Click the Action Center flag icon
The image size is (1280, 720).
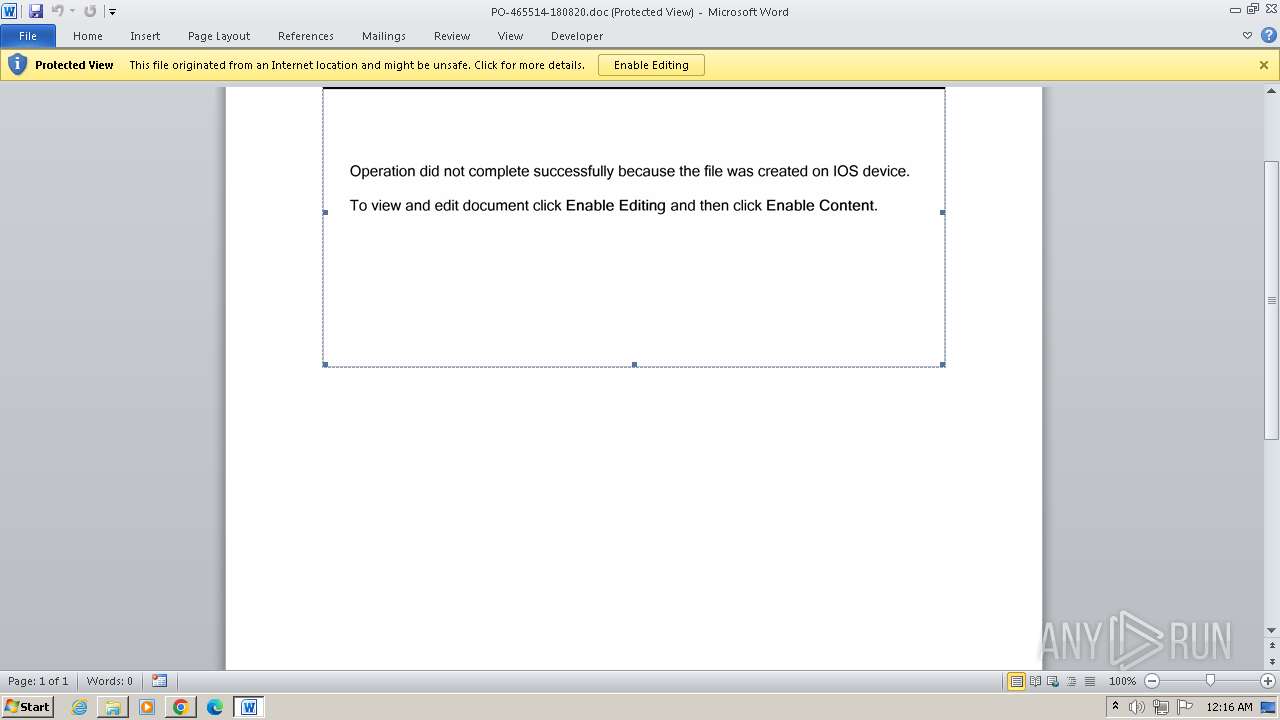(1186, 707)
